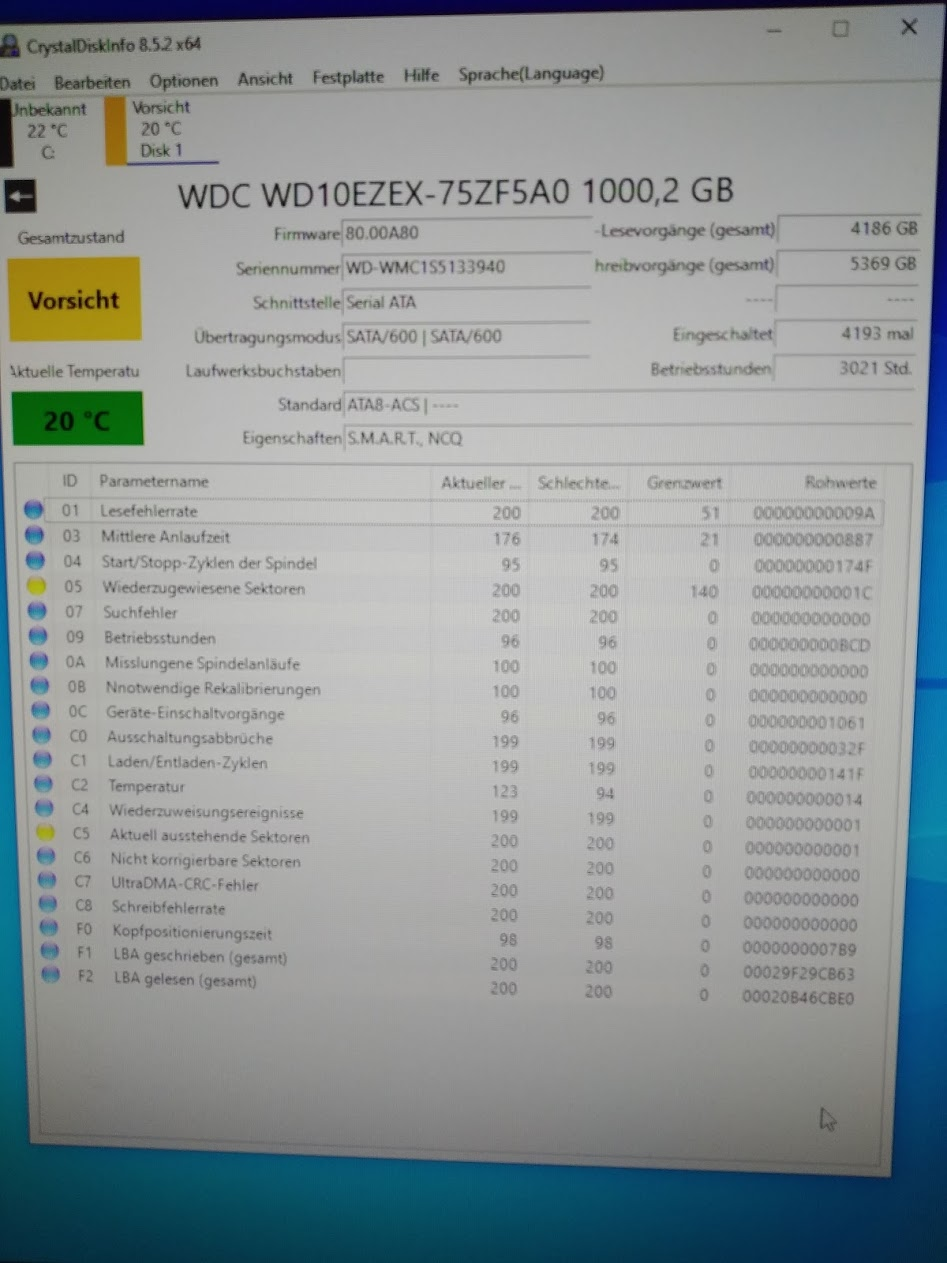Click the green 20 °C temperature button

click(x=77, y=417)
